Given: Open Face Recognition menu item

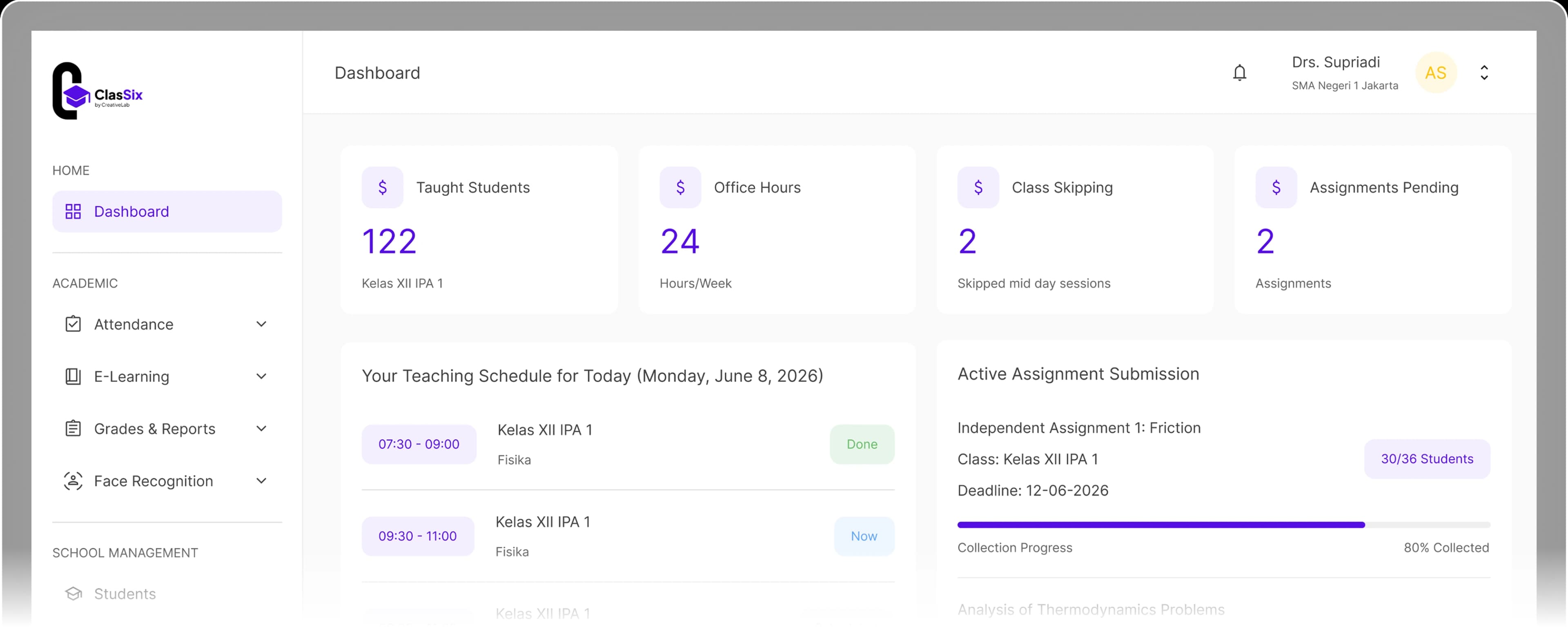Looking at the screenshot, I should click(167, 482).
